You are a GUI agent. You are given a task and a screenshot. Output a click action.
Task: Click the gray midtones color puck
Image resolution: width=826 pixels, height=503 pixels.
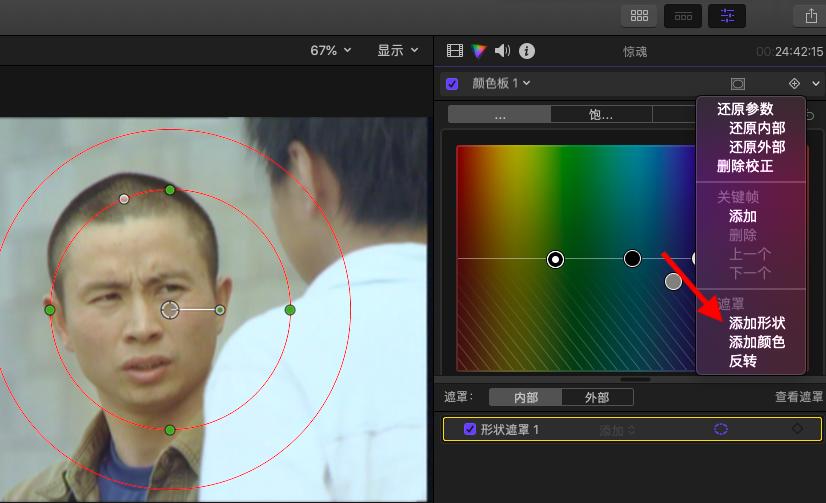pos(673,281)
